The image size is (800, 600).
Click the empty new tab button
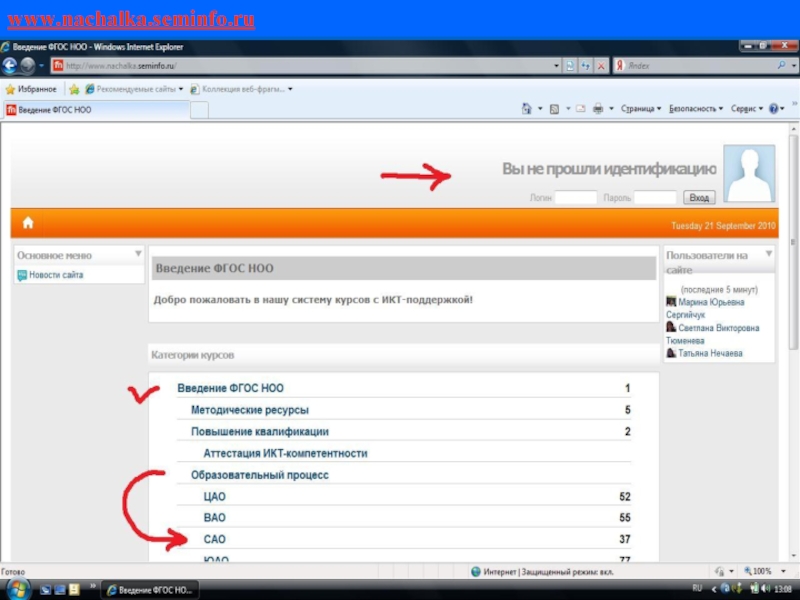199,110
